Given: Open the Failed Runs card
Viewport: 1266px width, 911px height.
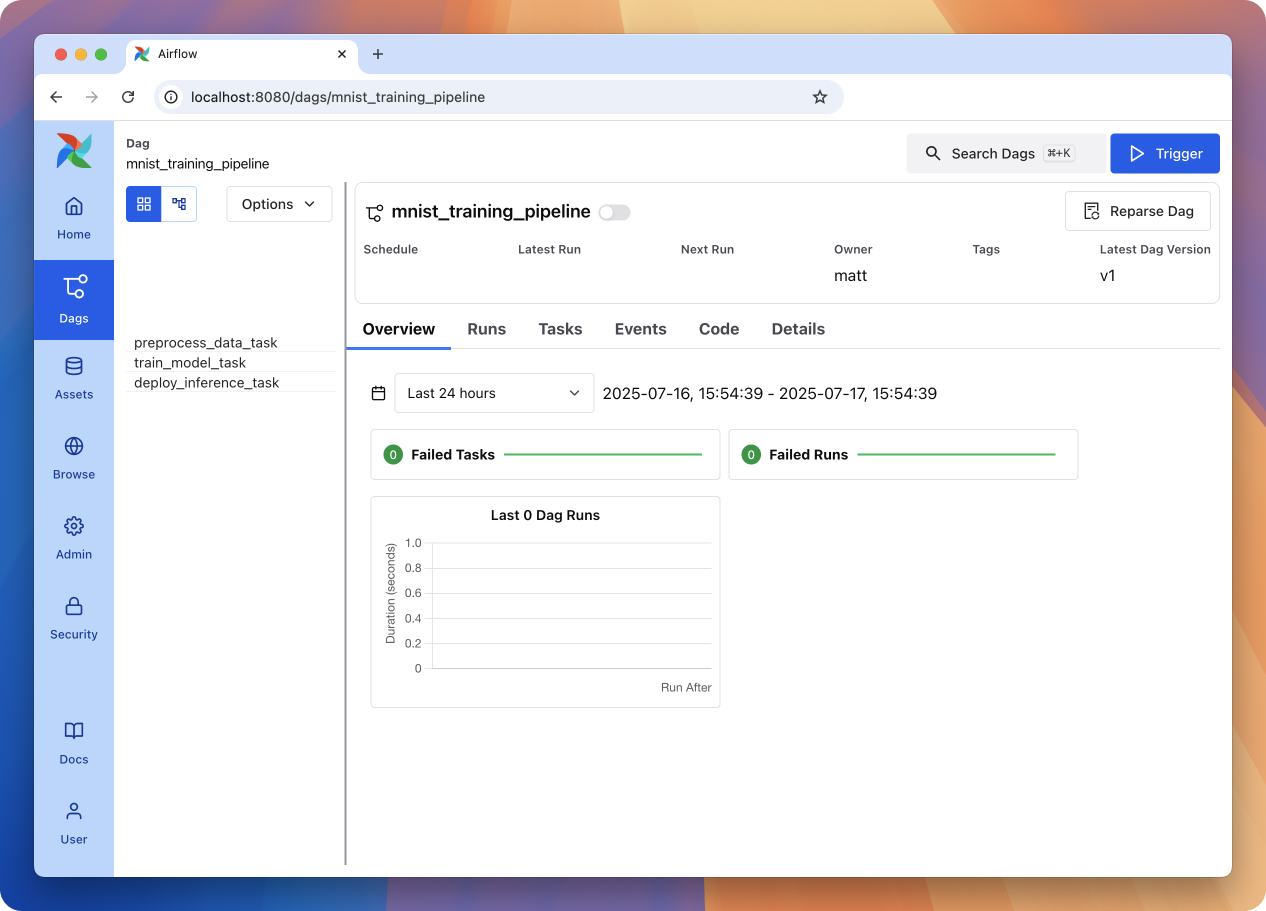Looking at the screenshot, I should click(903, 454).
